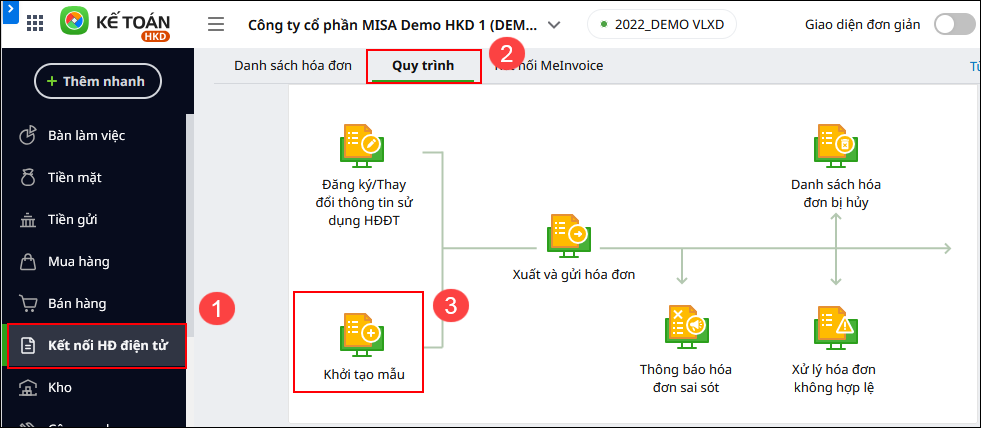
Task: Switch to Danh sách hóa đơn tab
Action: [293, 65]
